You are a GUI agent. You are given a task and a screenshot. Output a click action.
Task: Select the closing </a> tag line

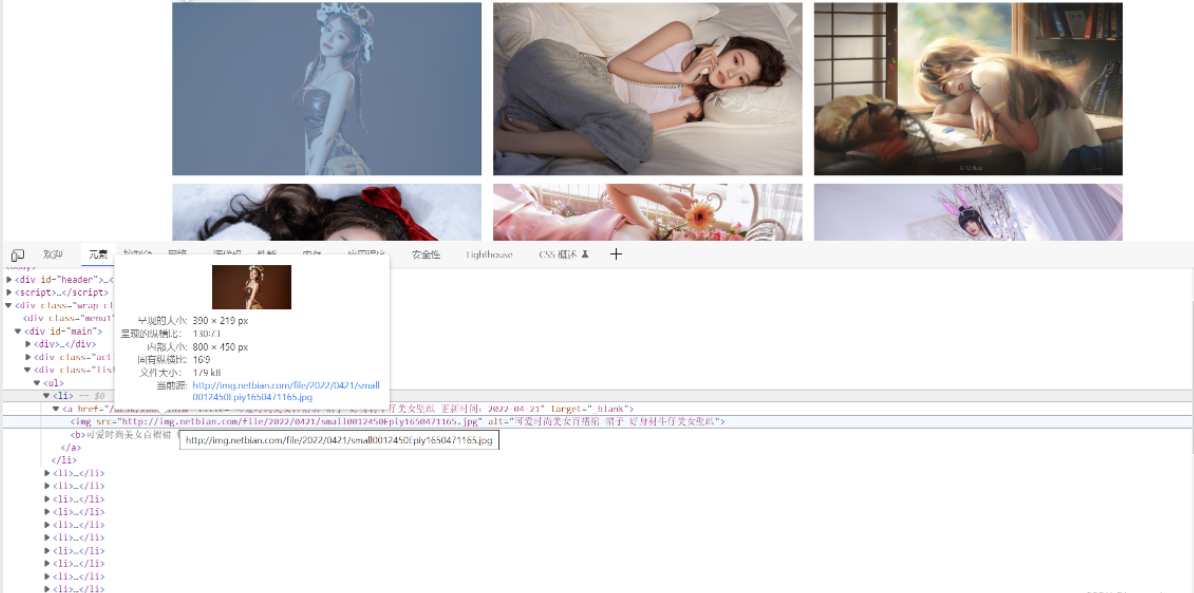tap(70, 448)
